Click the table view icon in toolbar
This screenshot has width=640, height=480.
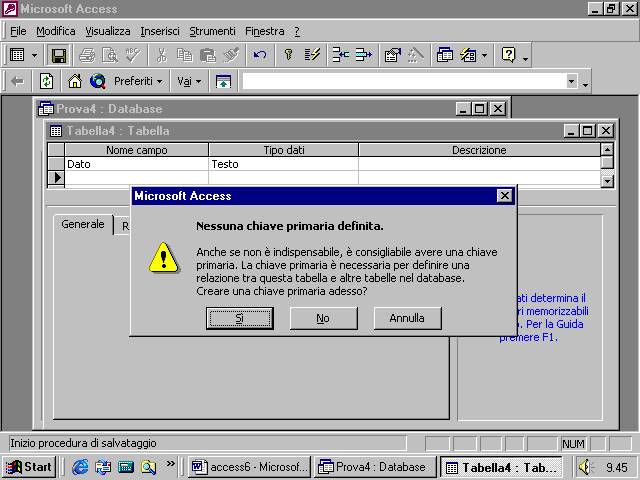(x=17, y=55)
